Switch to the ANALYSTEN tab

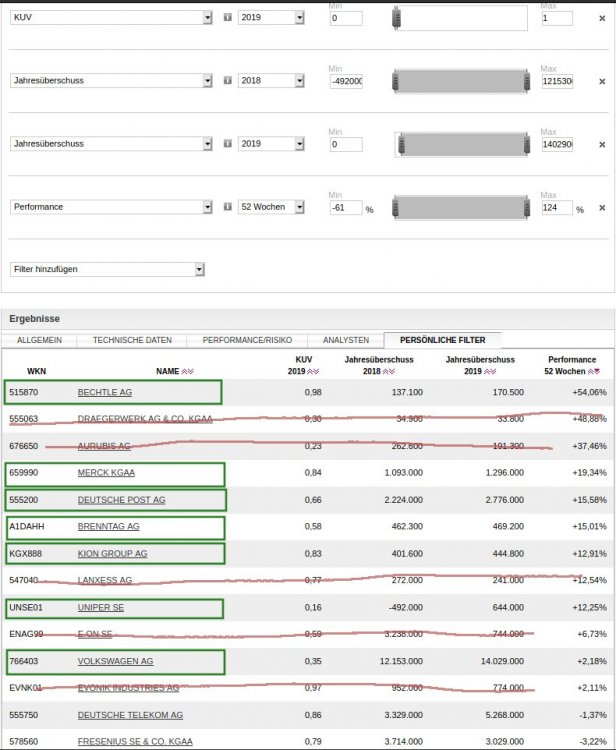click(346, 340)
